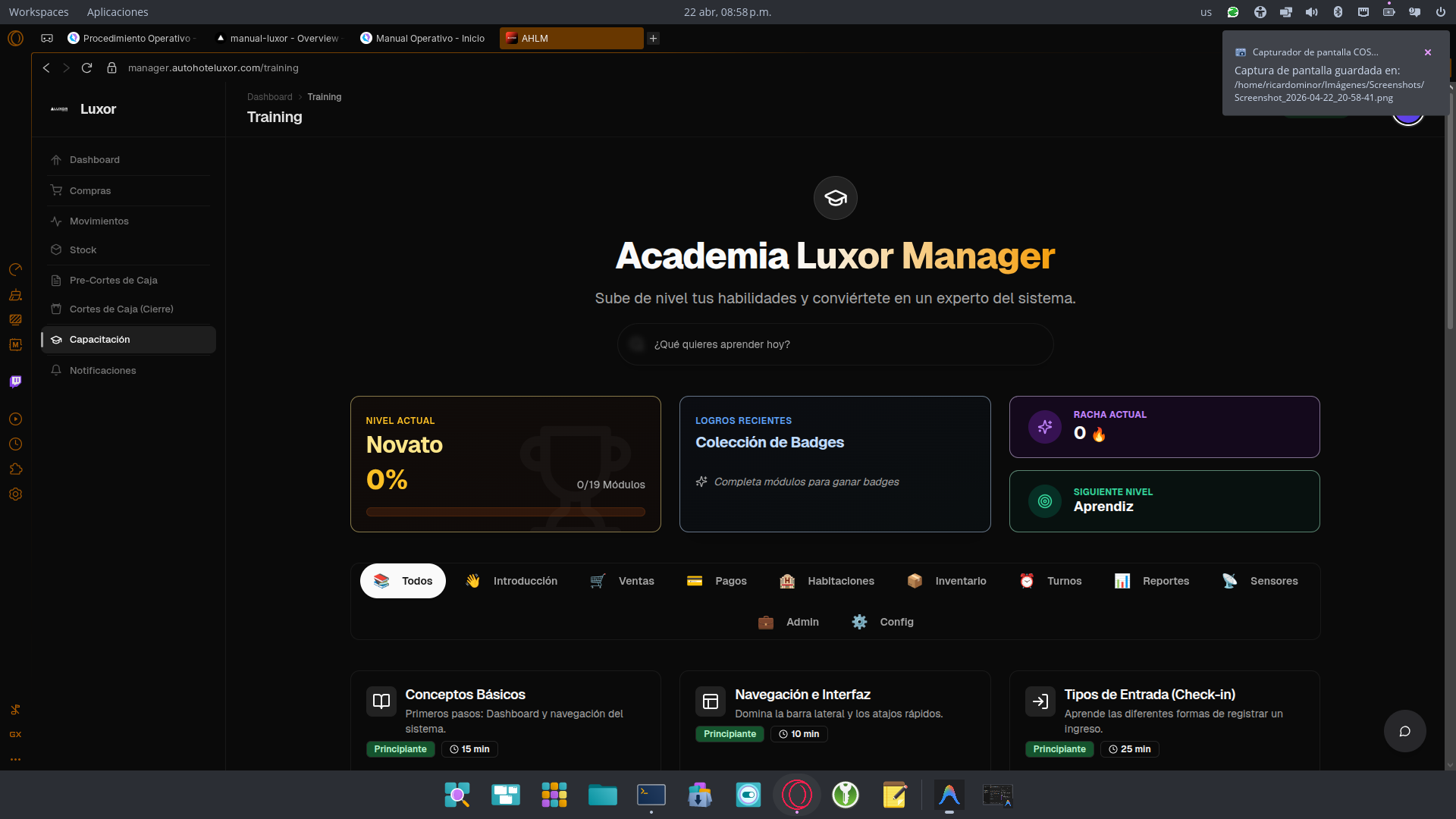Click the Twitch icon in the browser sidebar
Image resolution: width=1456 pixels, height=819 pixels.
click(15, 381)
